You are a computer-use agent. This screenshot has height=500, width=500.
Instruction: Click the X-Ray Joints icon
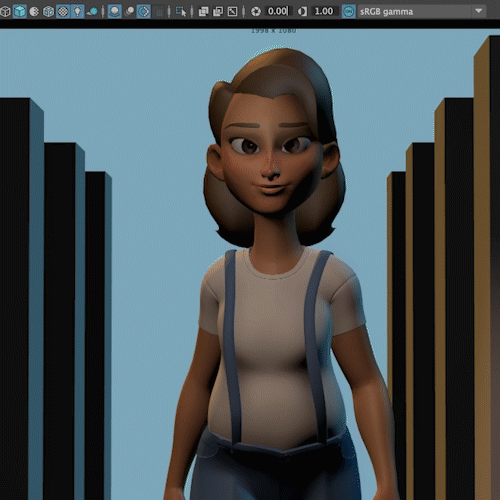(x=232, y=12)
